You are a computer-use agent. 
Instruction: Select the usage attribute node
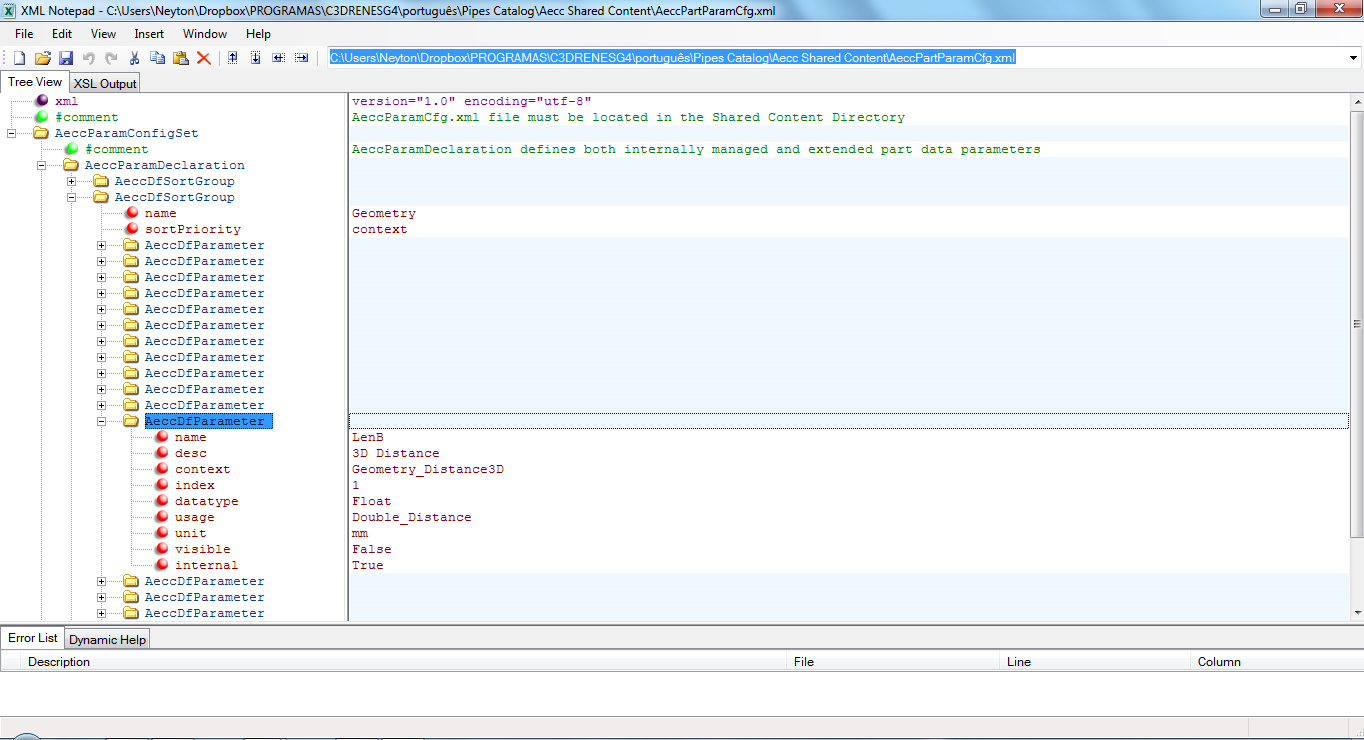pos(194,517)
